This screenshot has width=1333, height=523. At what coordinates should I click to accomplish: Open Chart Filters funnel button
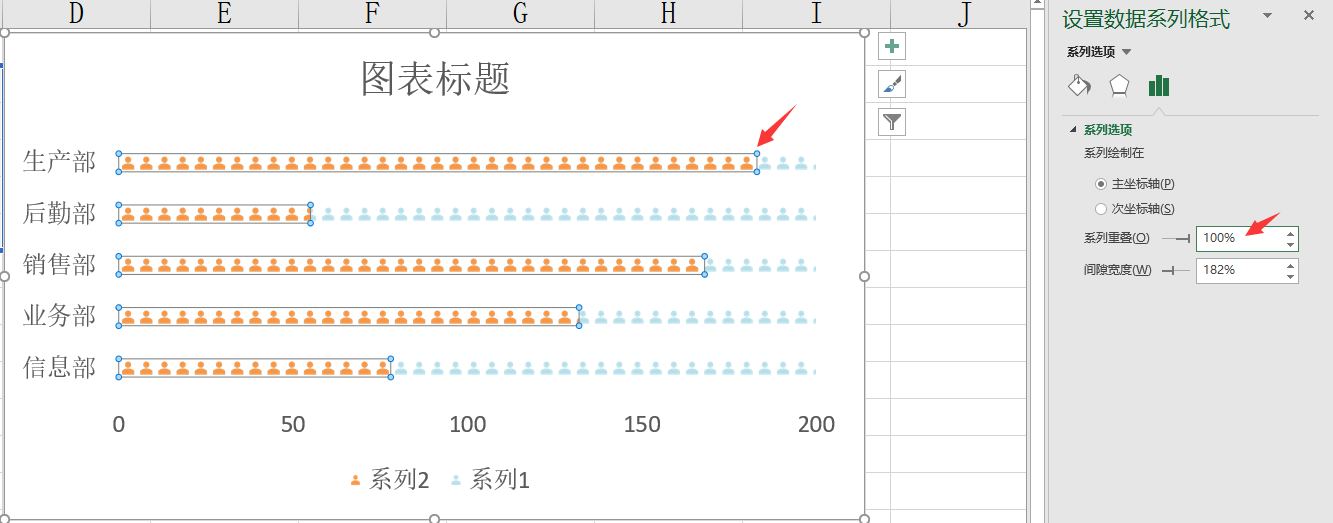coord(892,122)
